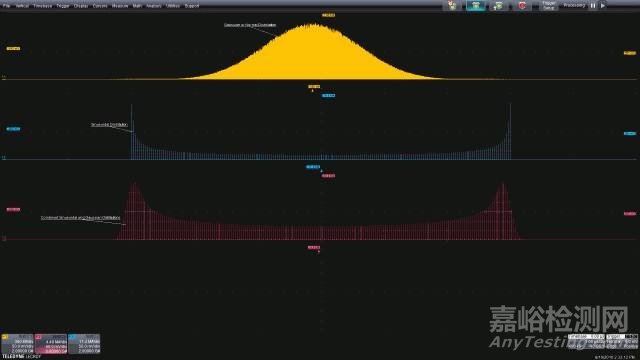Open the yellow trace descriptor box

pos(17,344)
